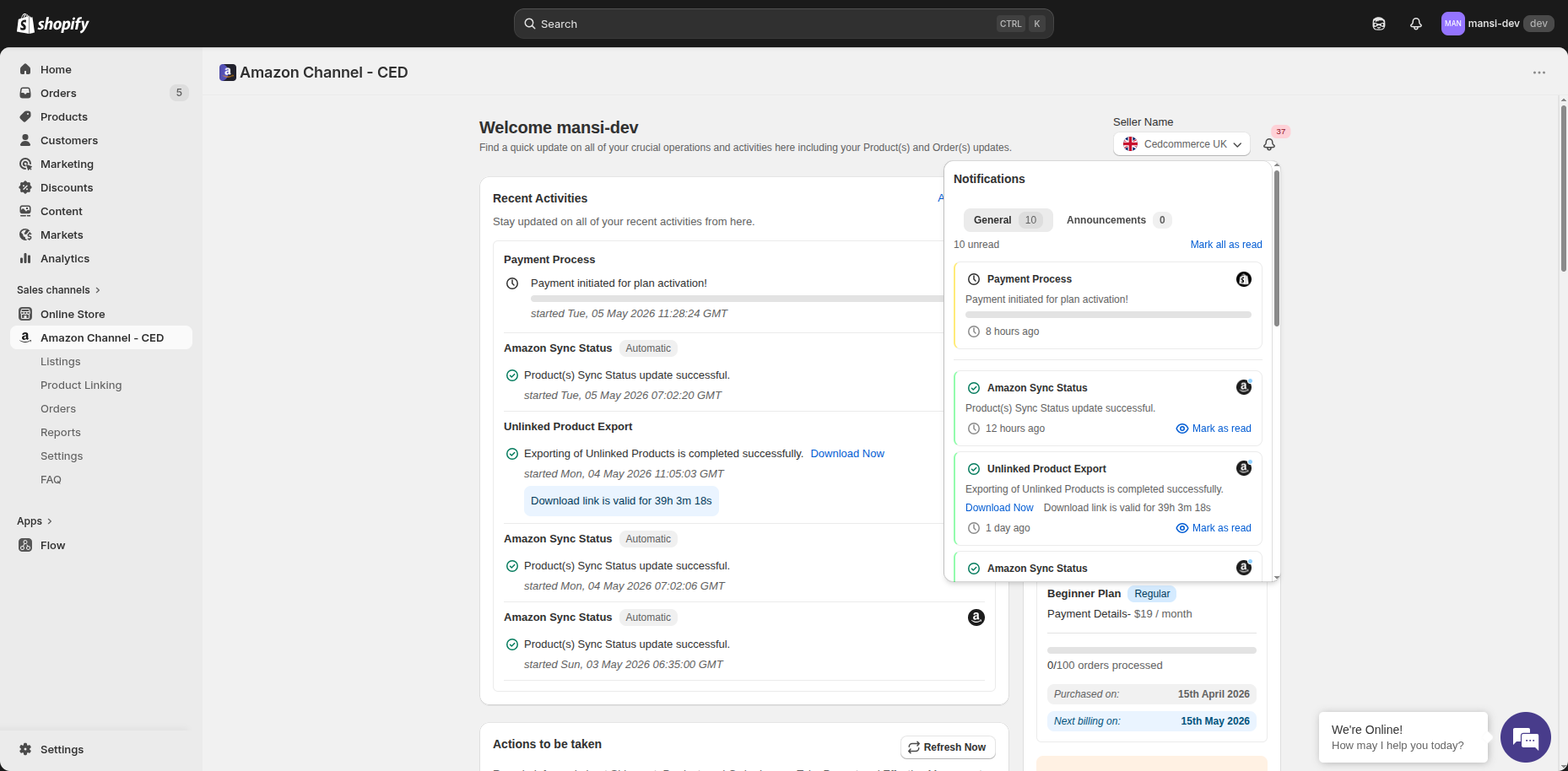1568x771 pixels.
Task: Click the Purchased on 15th April 2026 row
Action: click(x=1152, y=694)
